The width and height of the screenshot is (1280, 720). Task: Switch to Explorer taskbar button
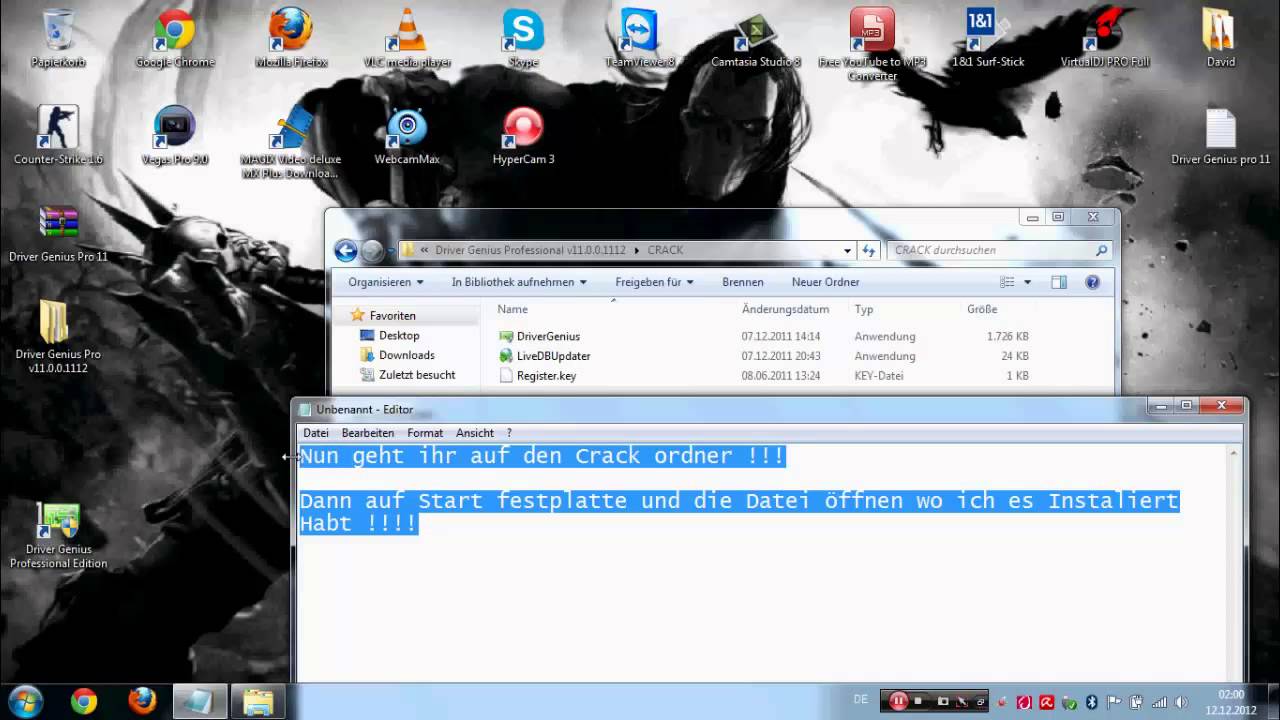tap(258, 702)
